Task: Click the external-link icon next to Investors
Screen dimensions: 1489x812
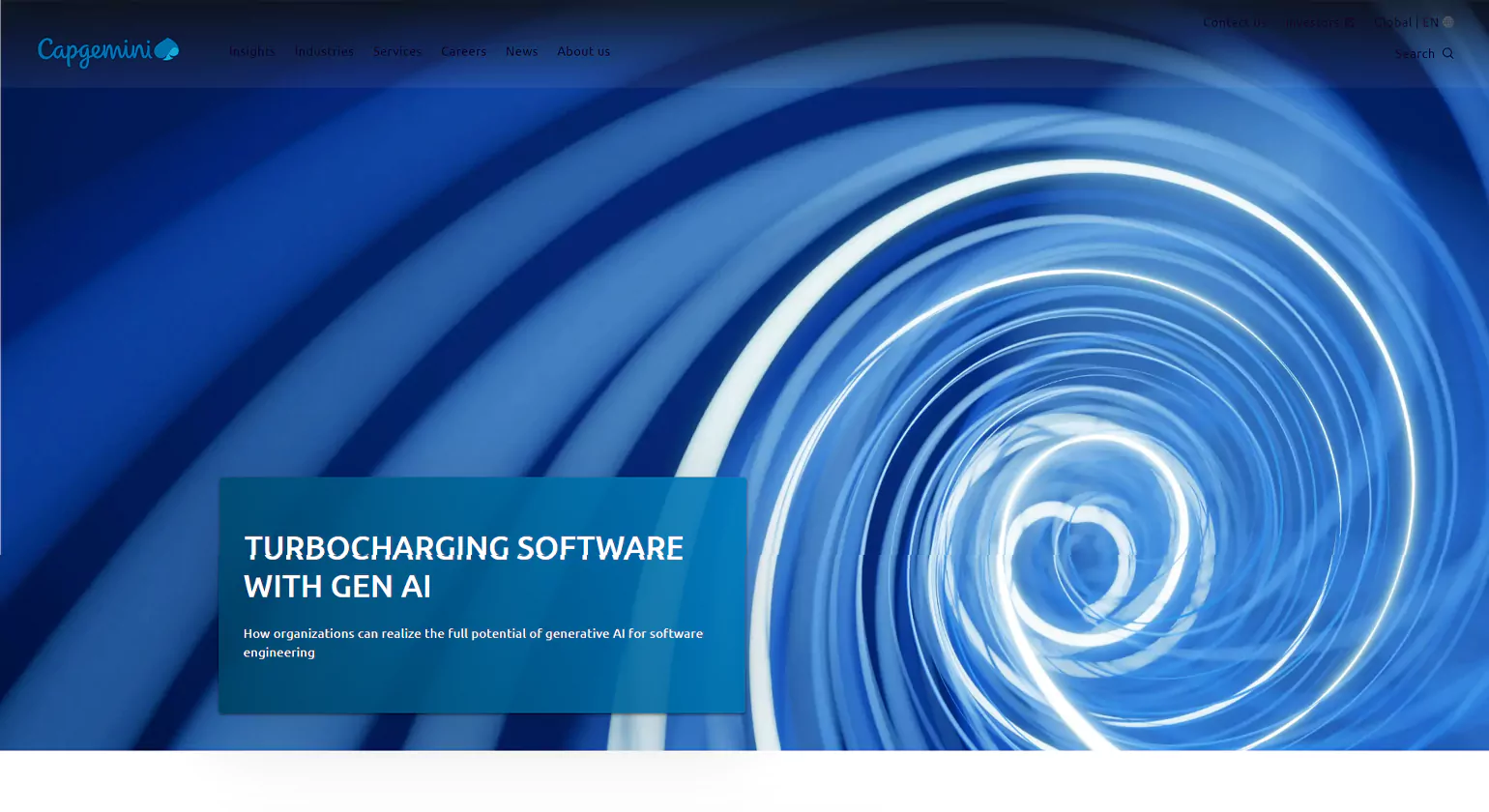Action: pyautogui.click(x=1351, y=22)
